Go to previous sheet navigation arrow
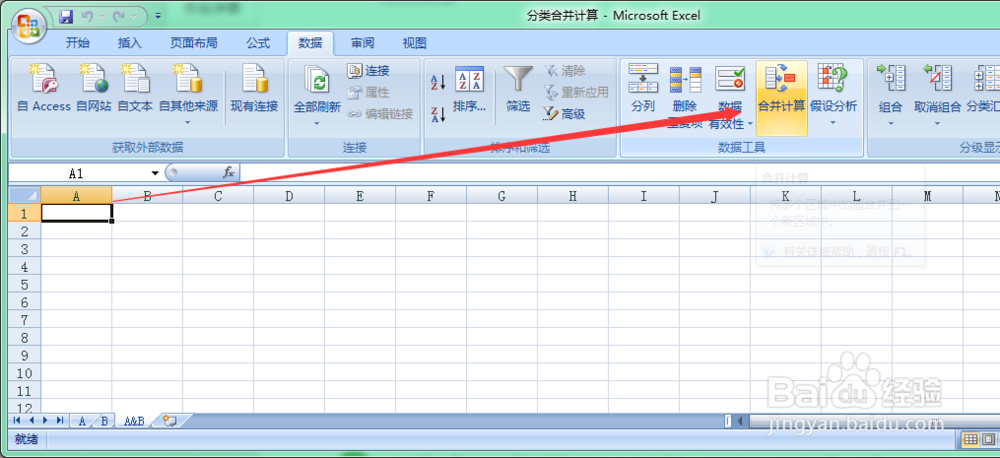The width and height of the screenshot is (1000, 458). tap(30, 420)
